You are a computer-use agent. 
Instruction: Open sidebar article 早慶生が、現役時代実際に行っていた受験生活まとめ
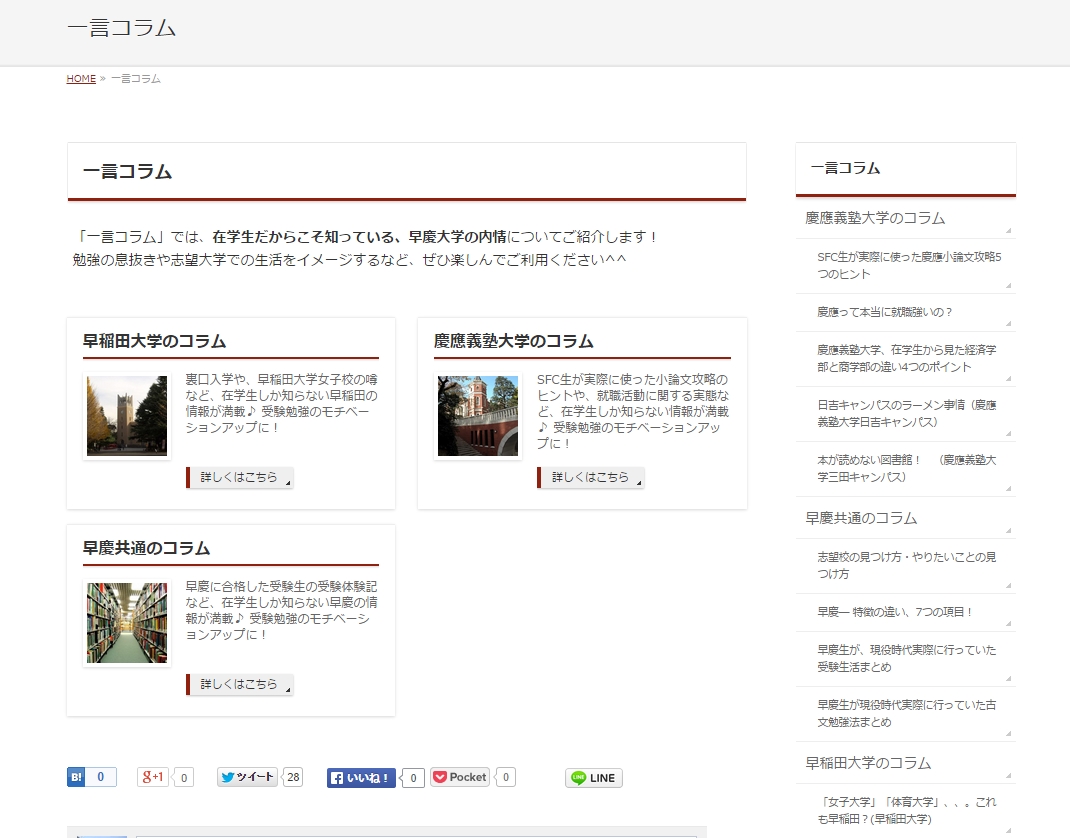906,659
